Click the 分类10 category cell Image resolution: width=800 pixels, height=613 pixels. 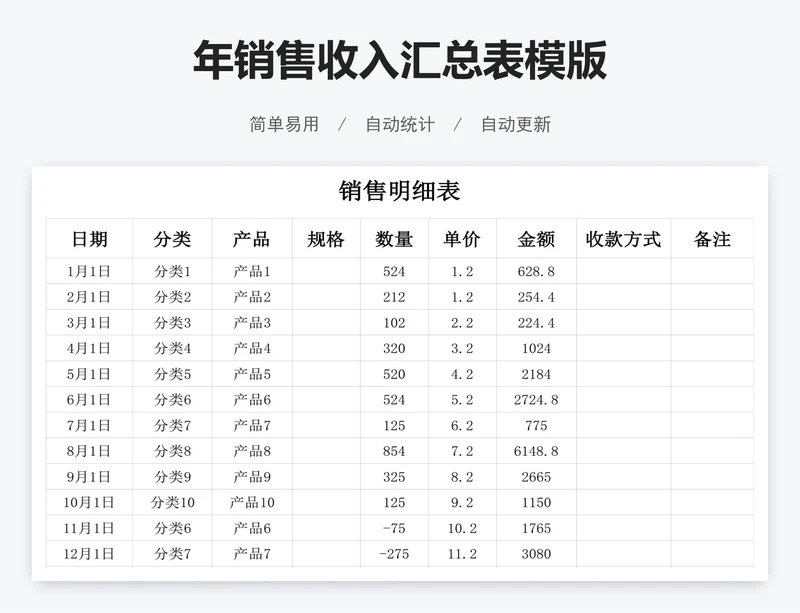[172, 502]
